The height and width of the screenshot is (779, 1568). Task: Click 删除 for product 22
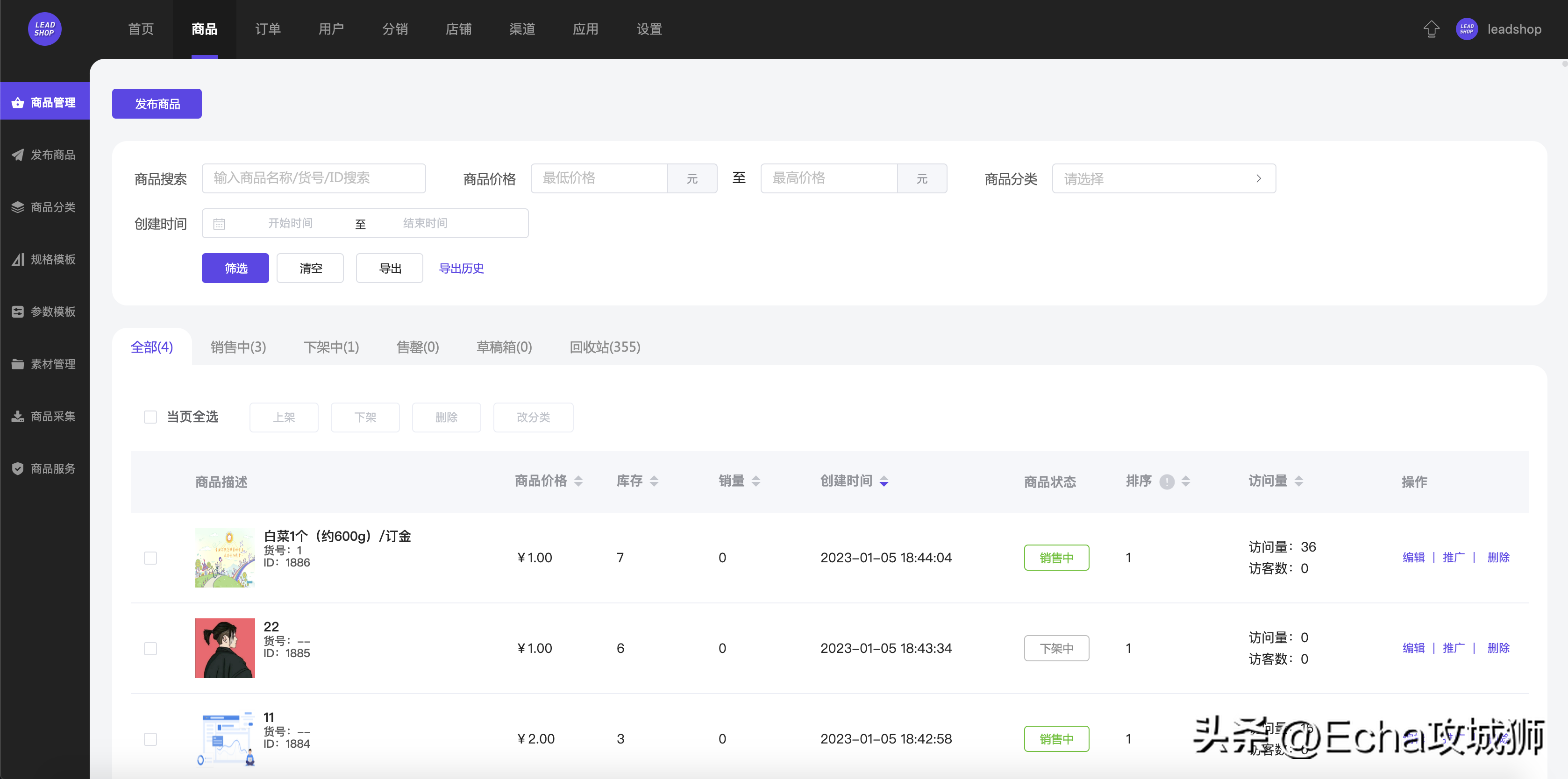pos(1498,648)
